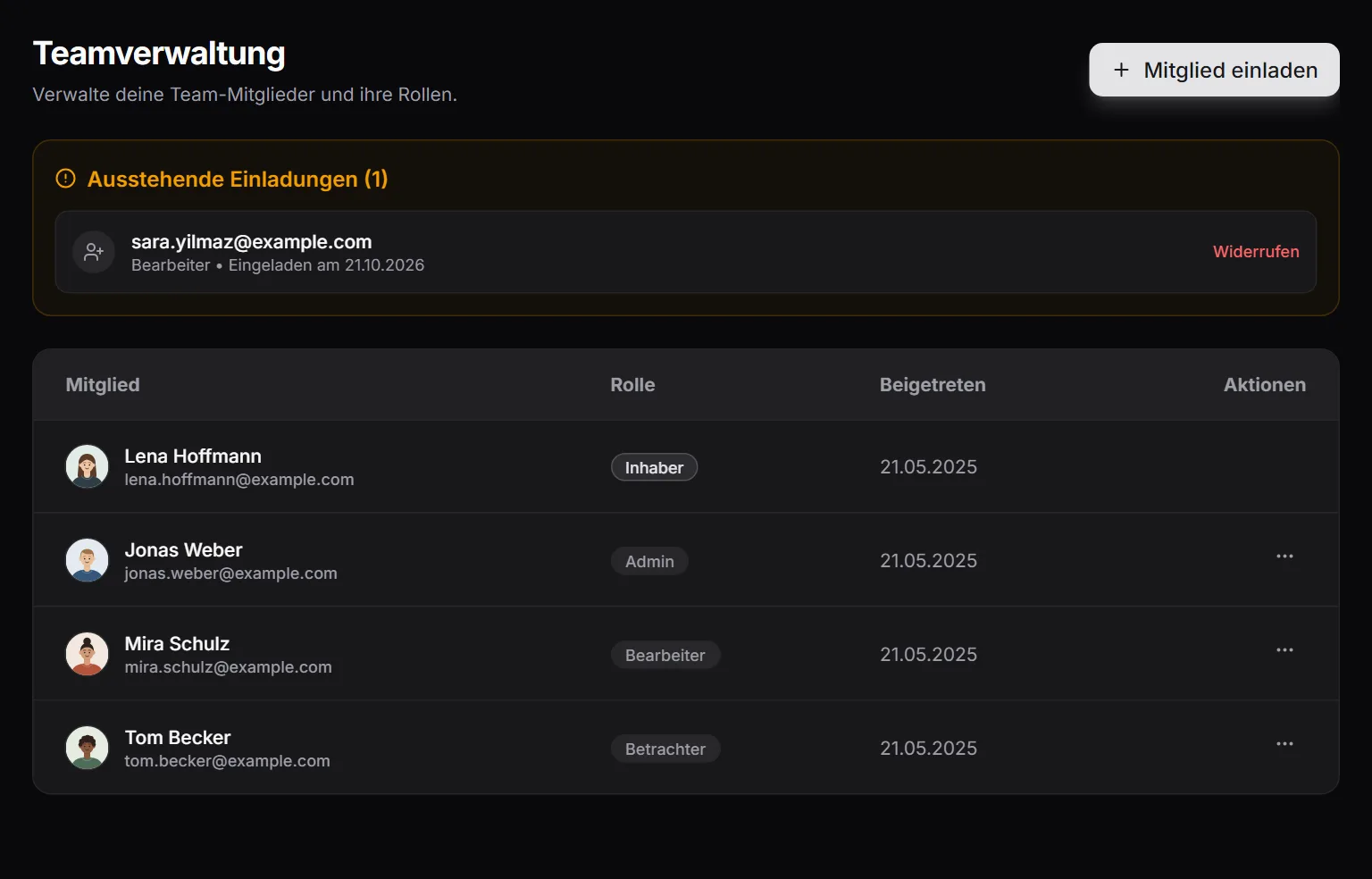Click join date in Tom Becker's row

928,749
